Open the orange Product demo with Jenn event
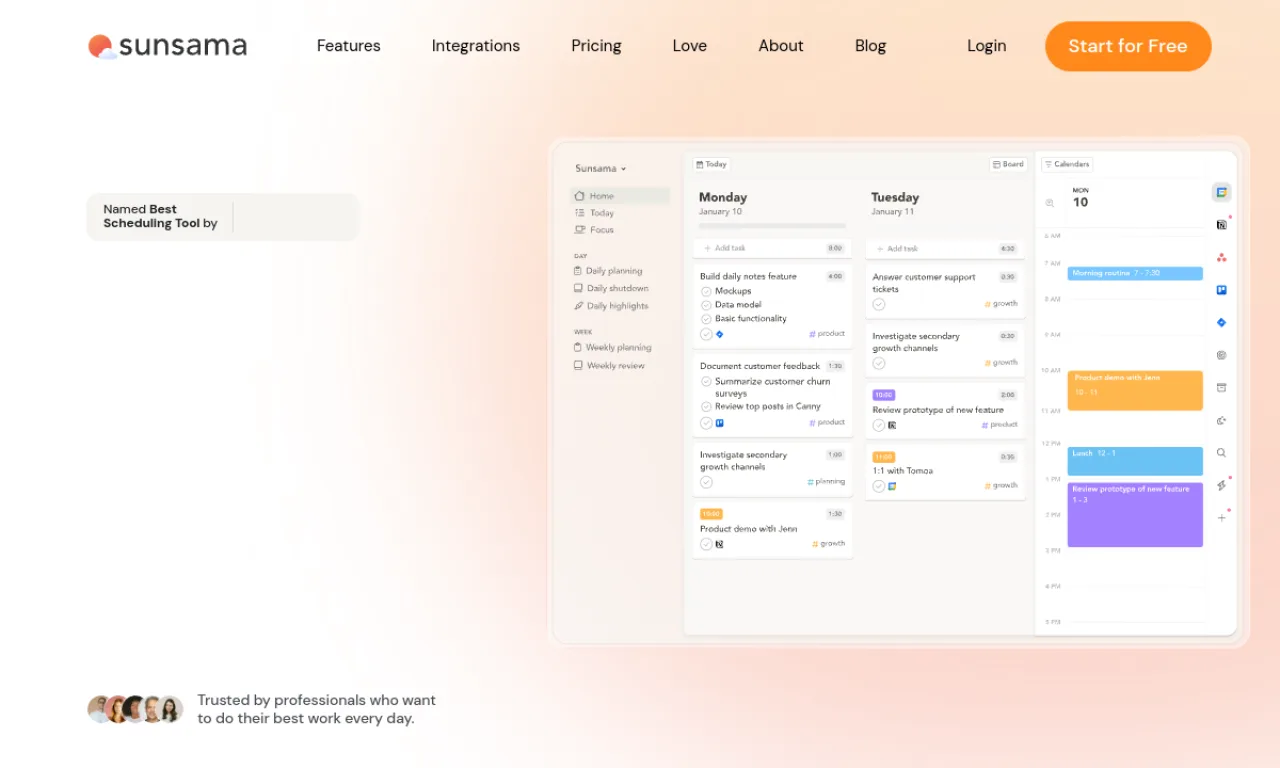The width and height of the screenshot is (1280, 768). (1135, 390)
